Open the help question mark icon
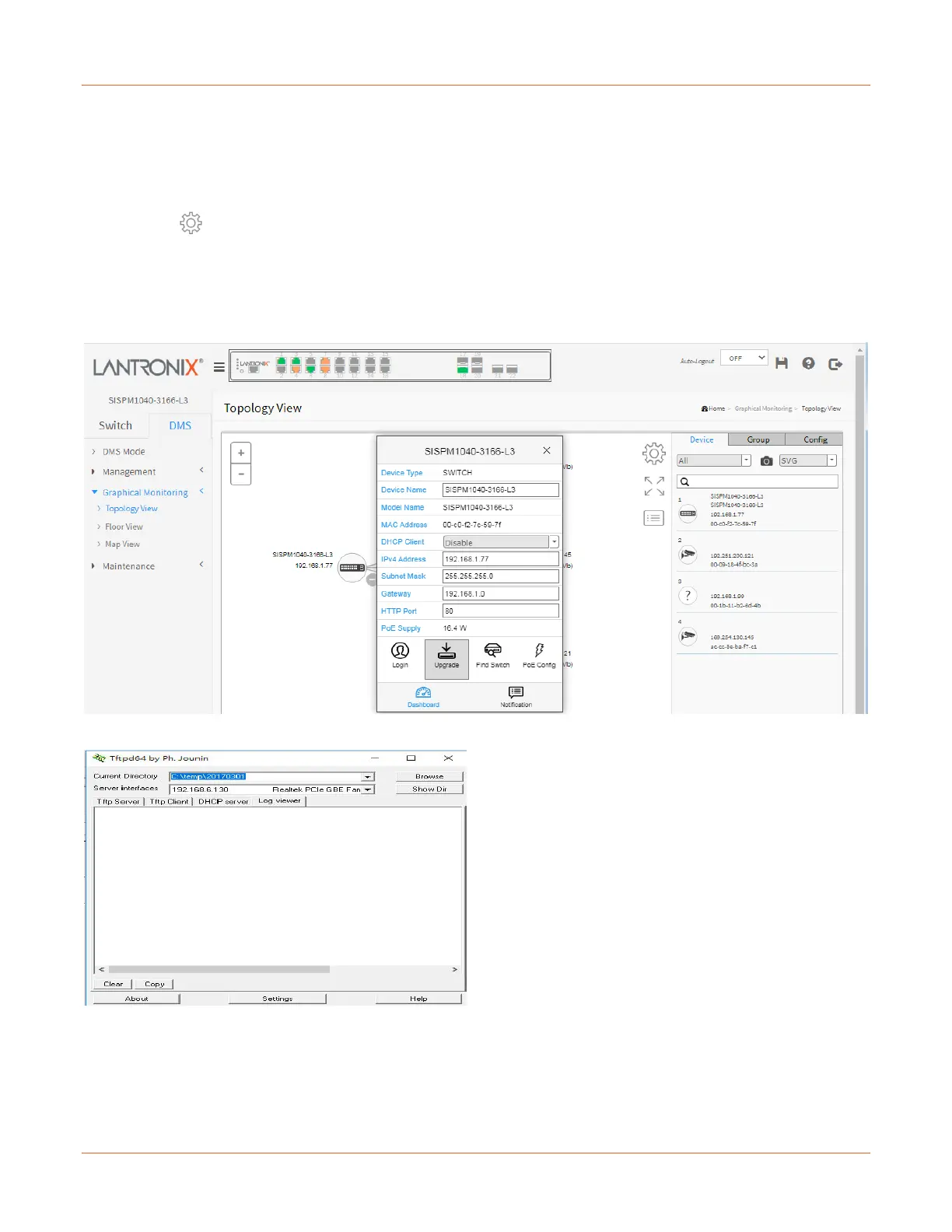Screen dimensions: 952x1232 coord(809,363)
